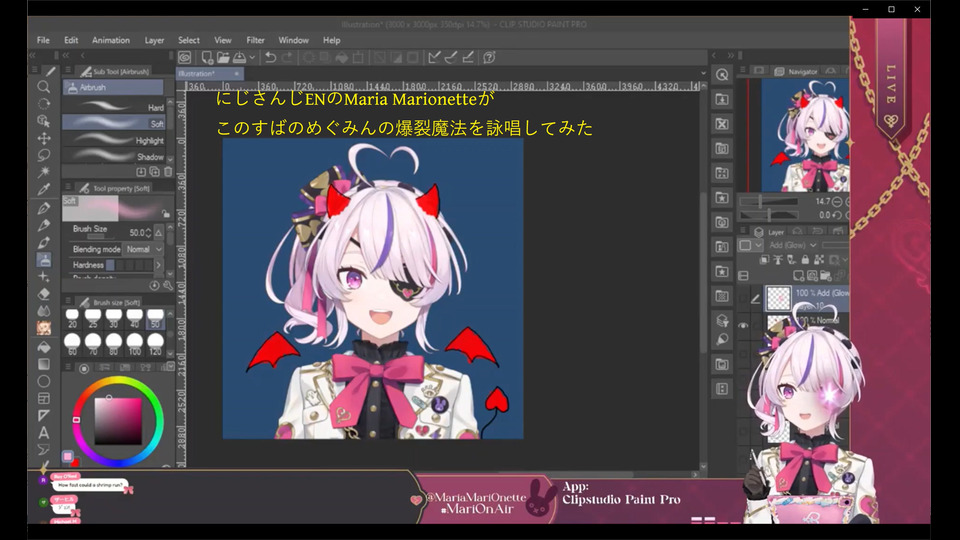Select the Lasso selection tool
960x540 pixels.
(x=43, y=155)
